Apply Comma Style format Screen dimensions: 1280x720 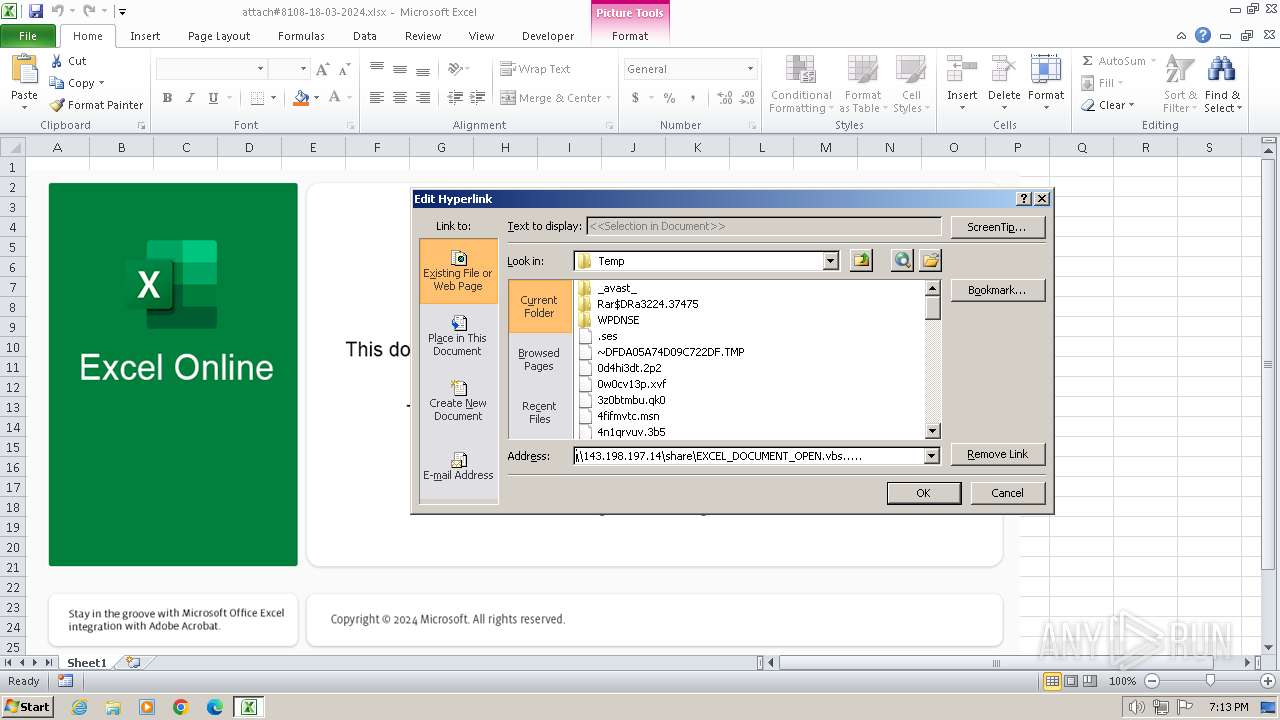tap(694, 98)
